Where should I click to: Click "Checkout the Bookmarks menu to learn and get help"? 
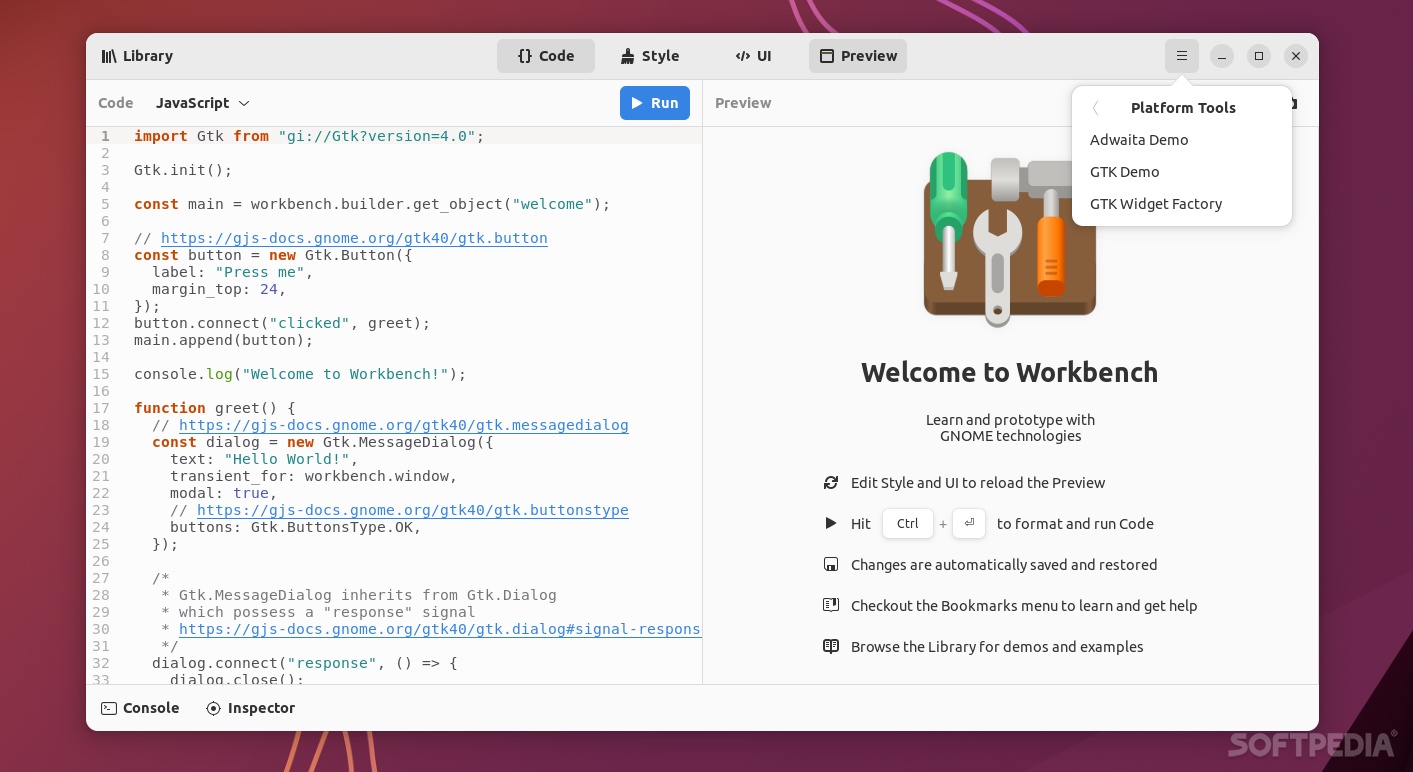(x=1024, y=606)
